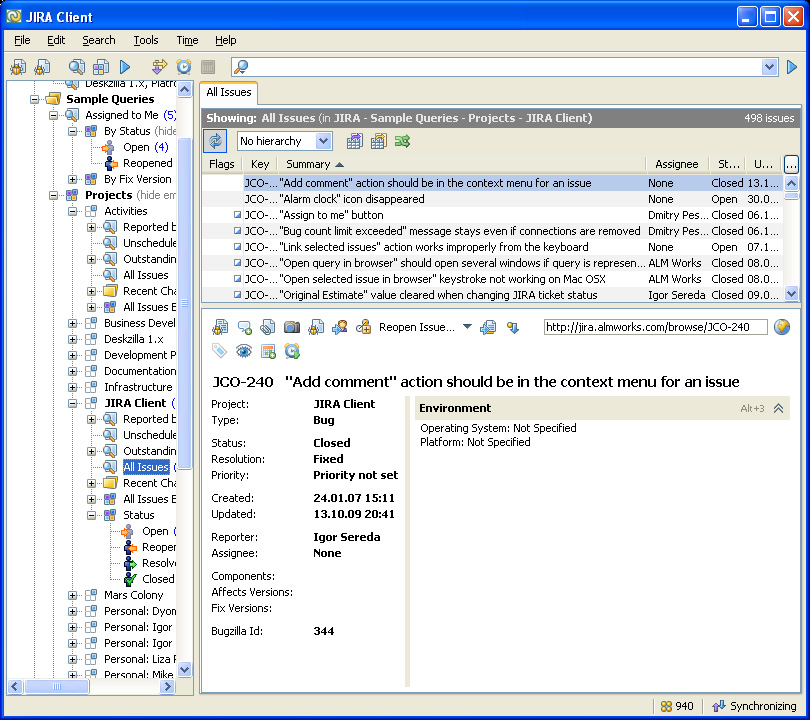810x720 pixels.
Task: Run search with blue arrow right of search box
Action: [x=791, y=67]
